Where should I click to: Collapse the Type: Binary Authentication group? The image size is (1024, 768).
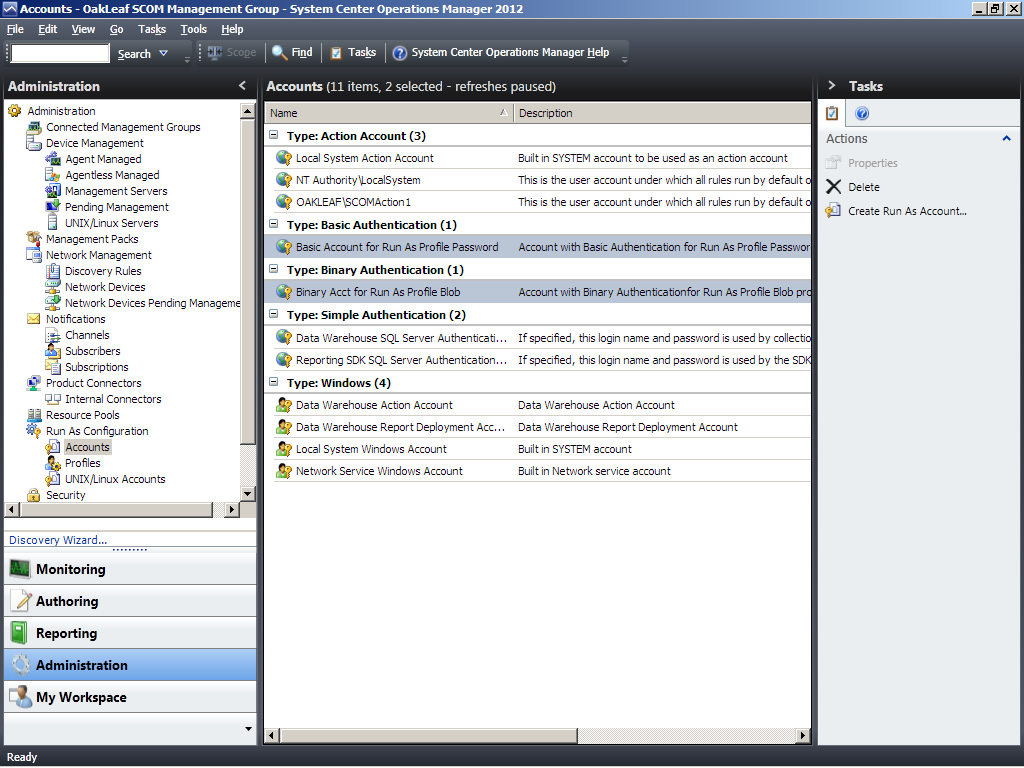coord(274,269)
